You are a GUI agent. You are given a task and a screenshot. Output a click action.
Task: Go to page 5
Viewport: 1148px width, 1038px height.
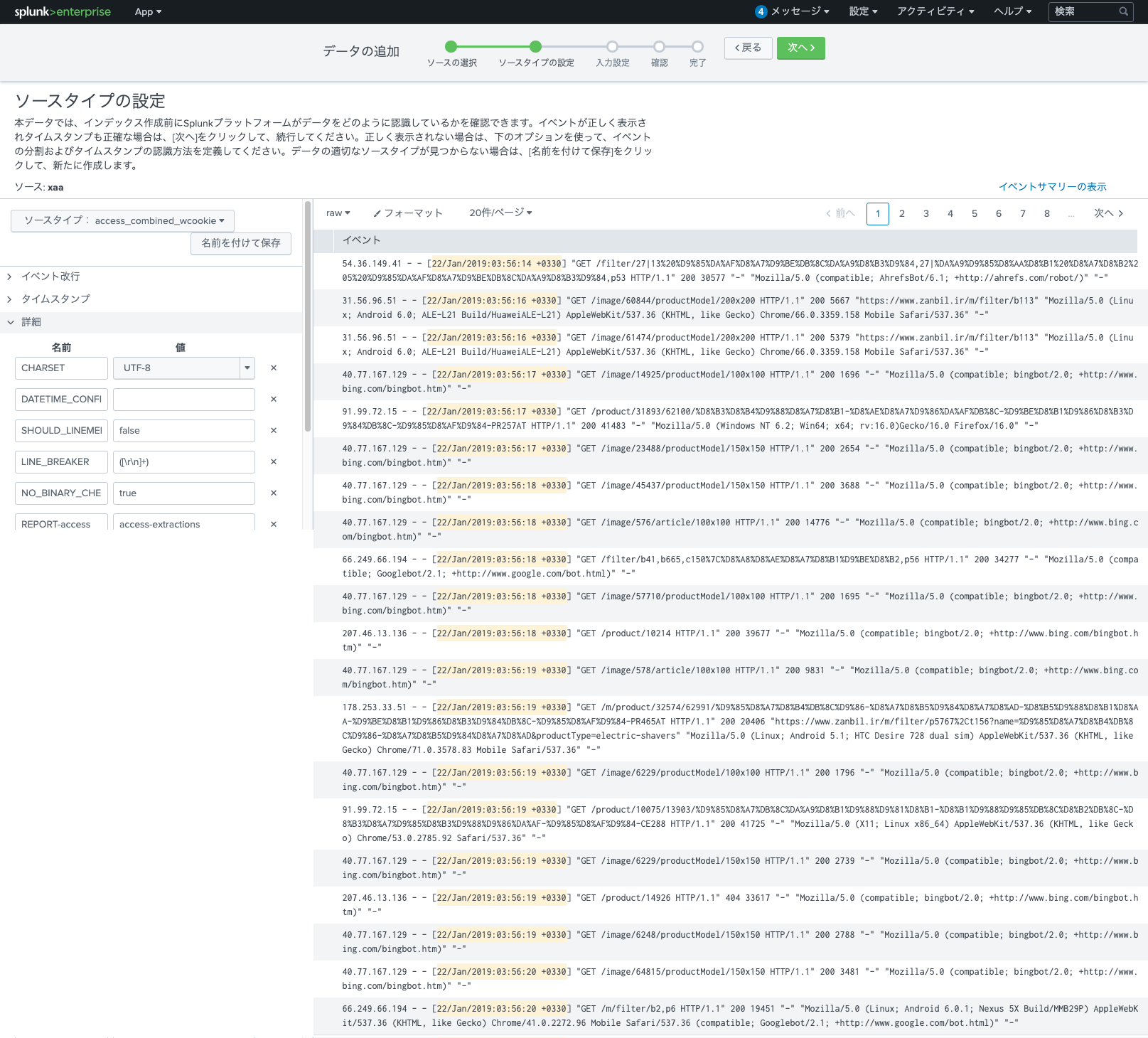pyautogui.click(x=975, y=214)
